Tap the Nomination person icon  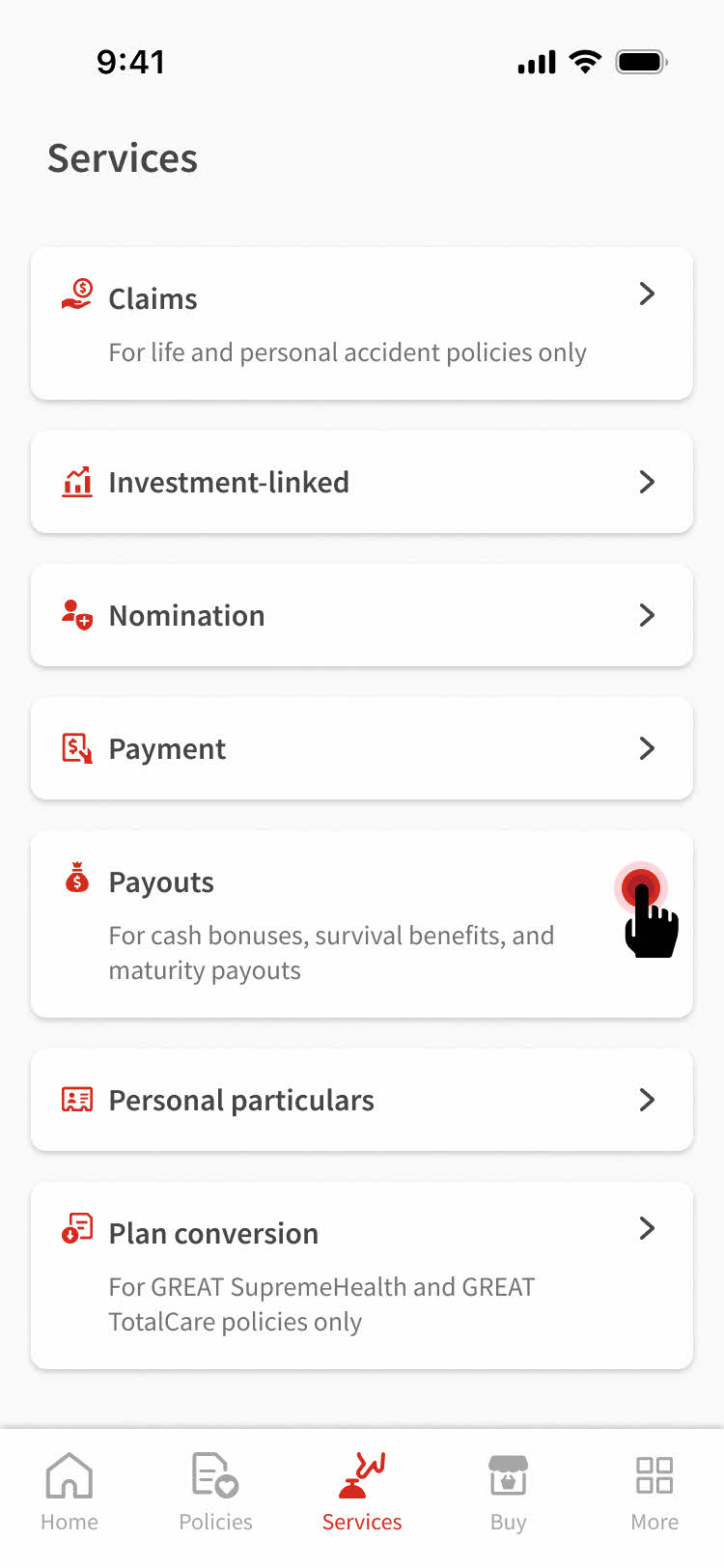pos(77,614)
